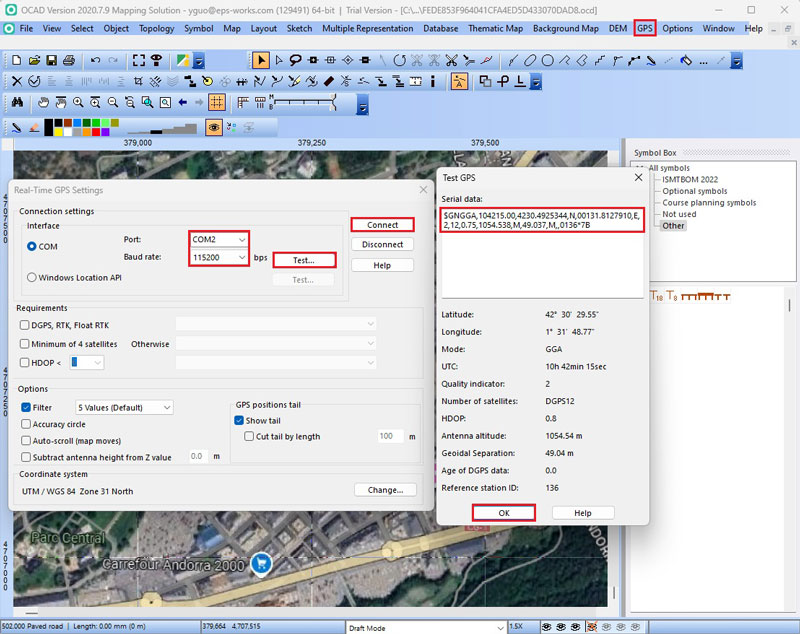
Task: Toggle the grid display icon
Action: pos(216,103)
